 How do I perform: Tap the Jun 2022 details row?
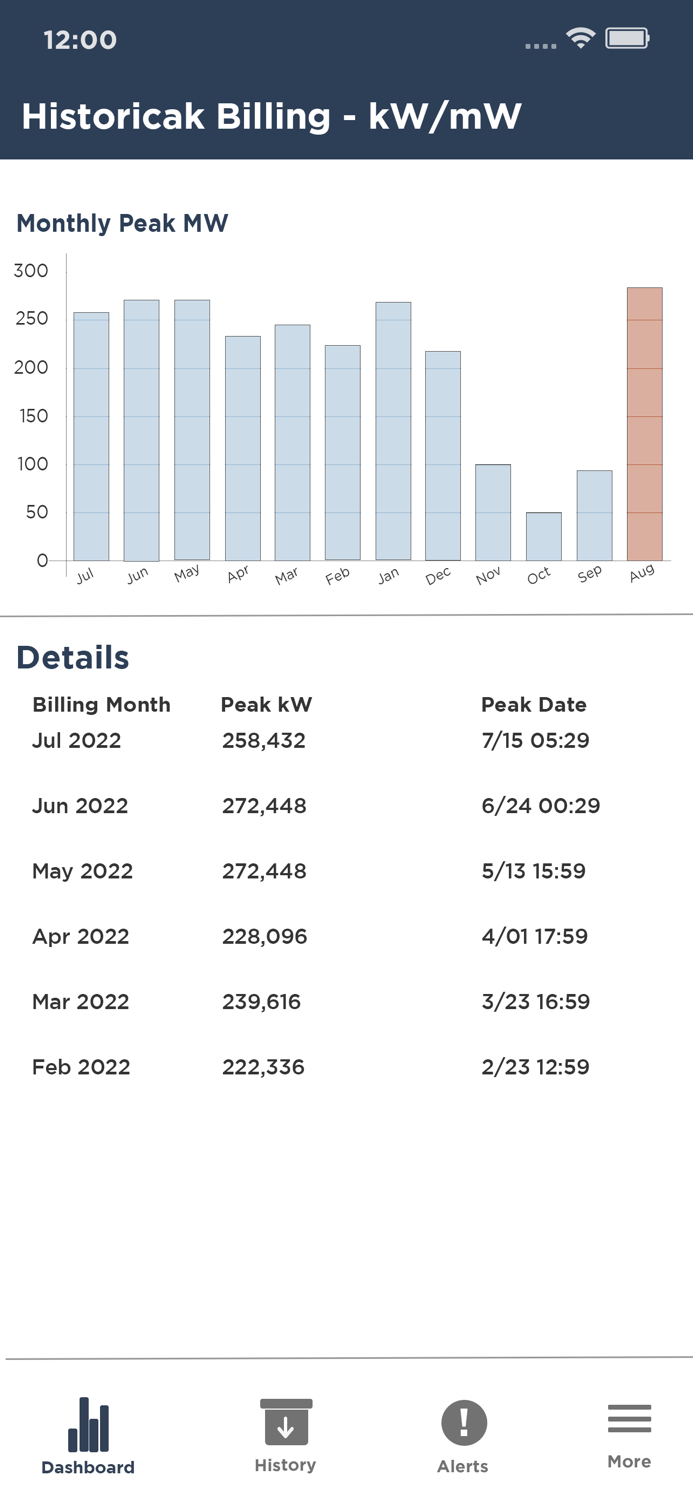(80, 806)
